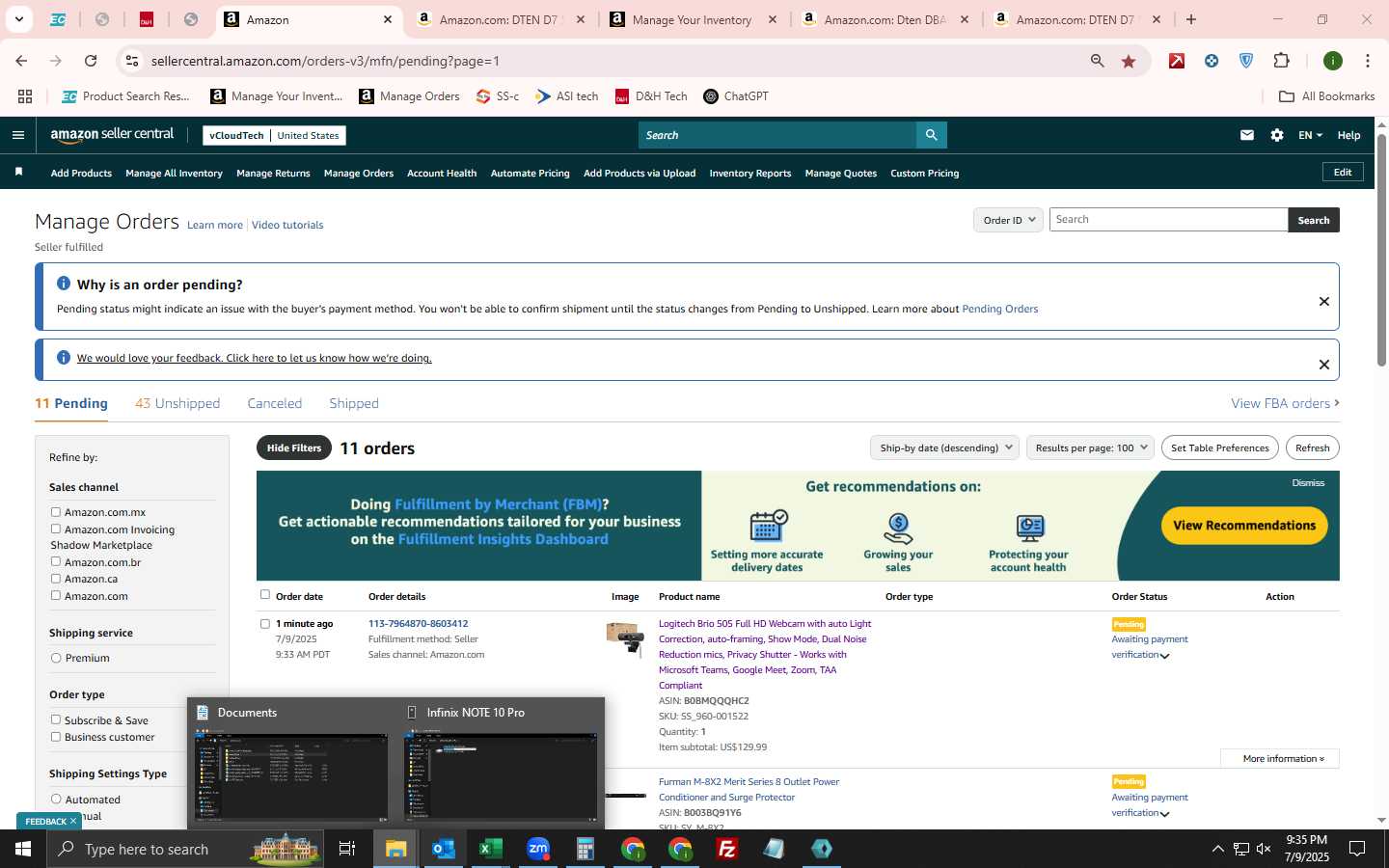
Task: Open a new browser tab
Action: (1191, 19)
